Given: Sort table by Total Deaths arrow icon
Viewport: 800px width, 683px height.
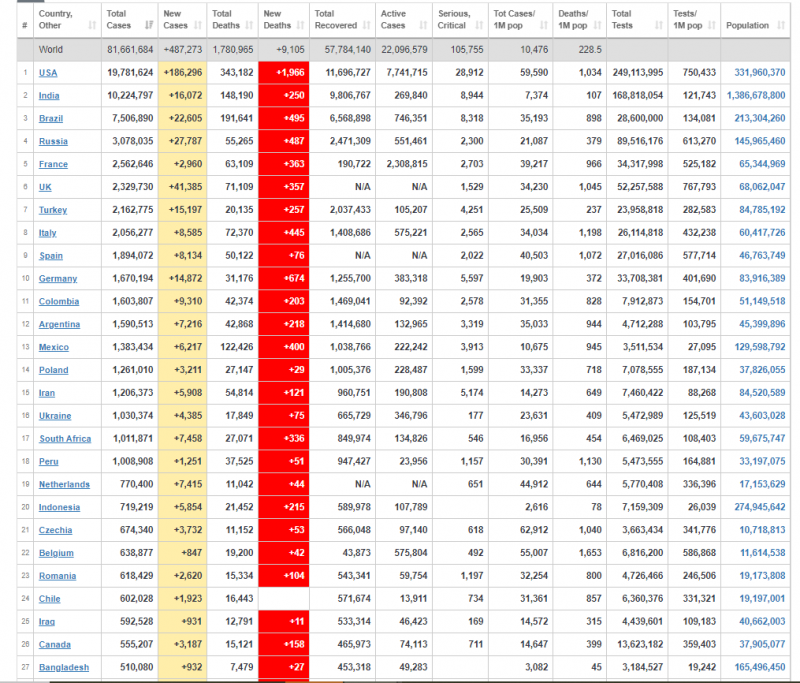Looking at the screenshot, I should [249, 25].
